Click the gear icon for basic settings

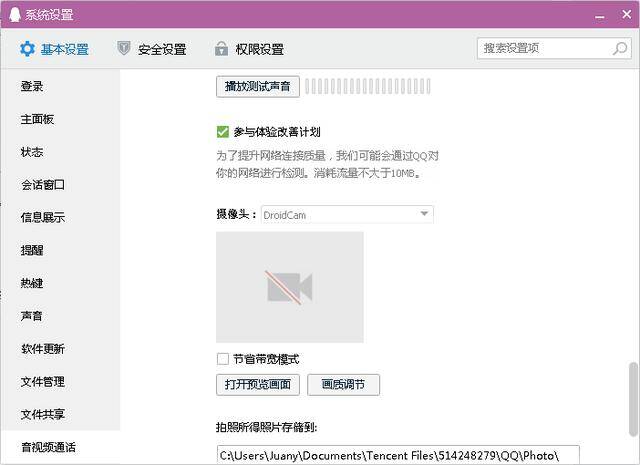pos(27,49)
